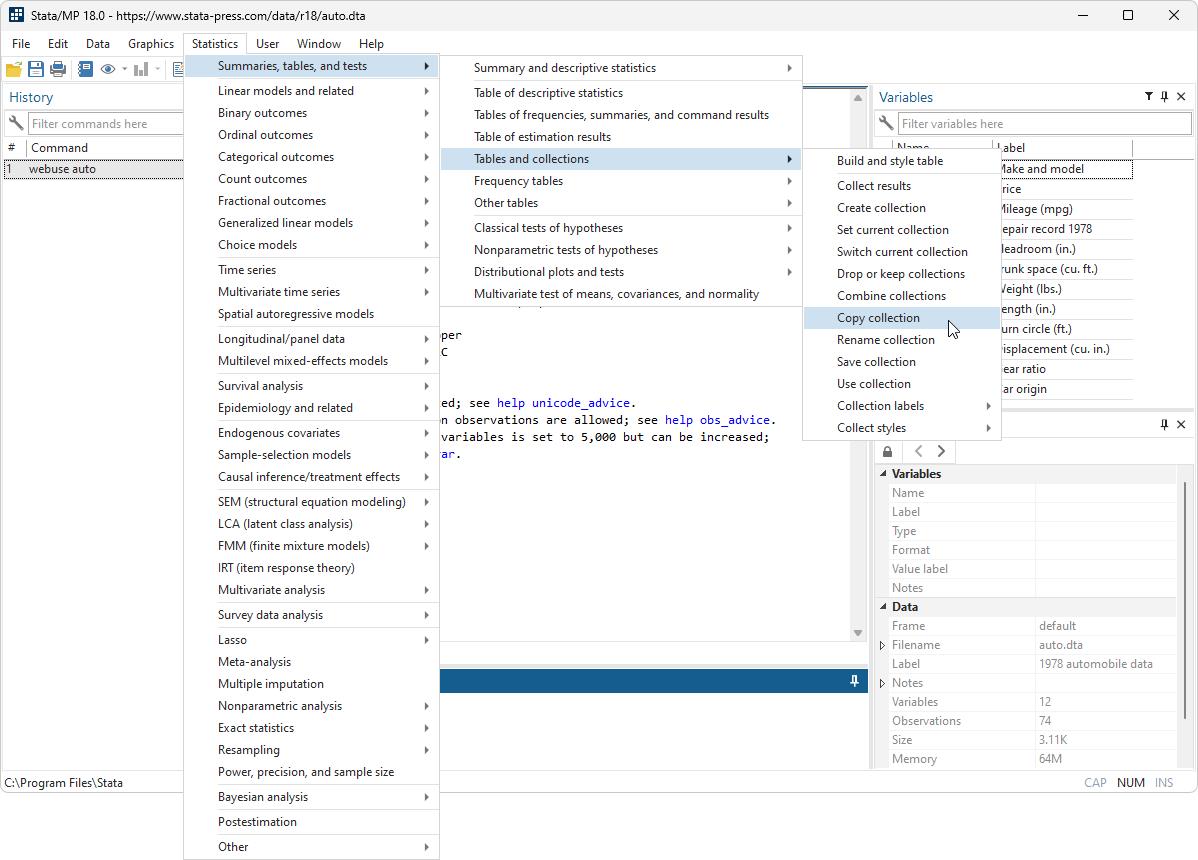Expand the Notes row under Data
Image resolution: width=1198 pixels, height=860 pixels.
(882, 684)
